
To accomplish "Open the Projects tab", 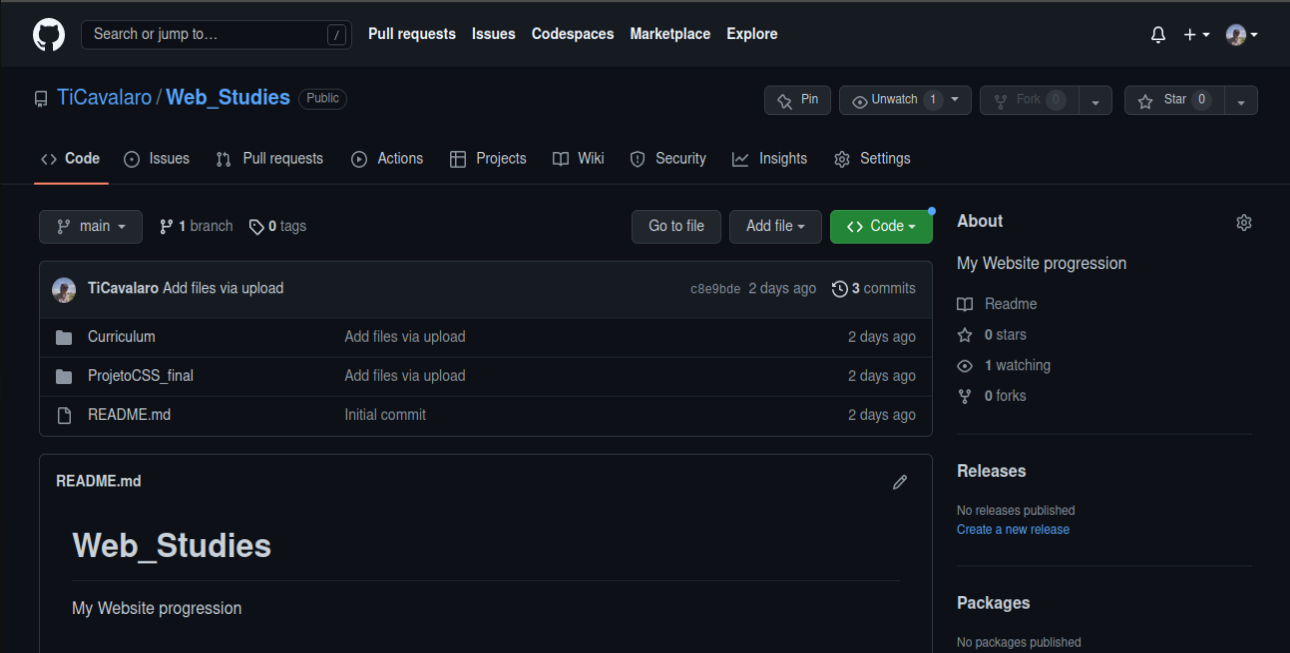I will click(488, 159).
